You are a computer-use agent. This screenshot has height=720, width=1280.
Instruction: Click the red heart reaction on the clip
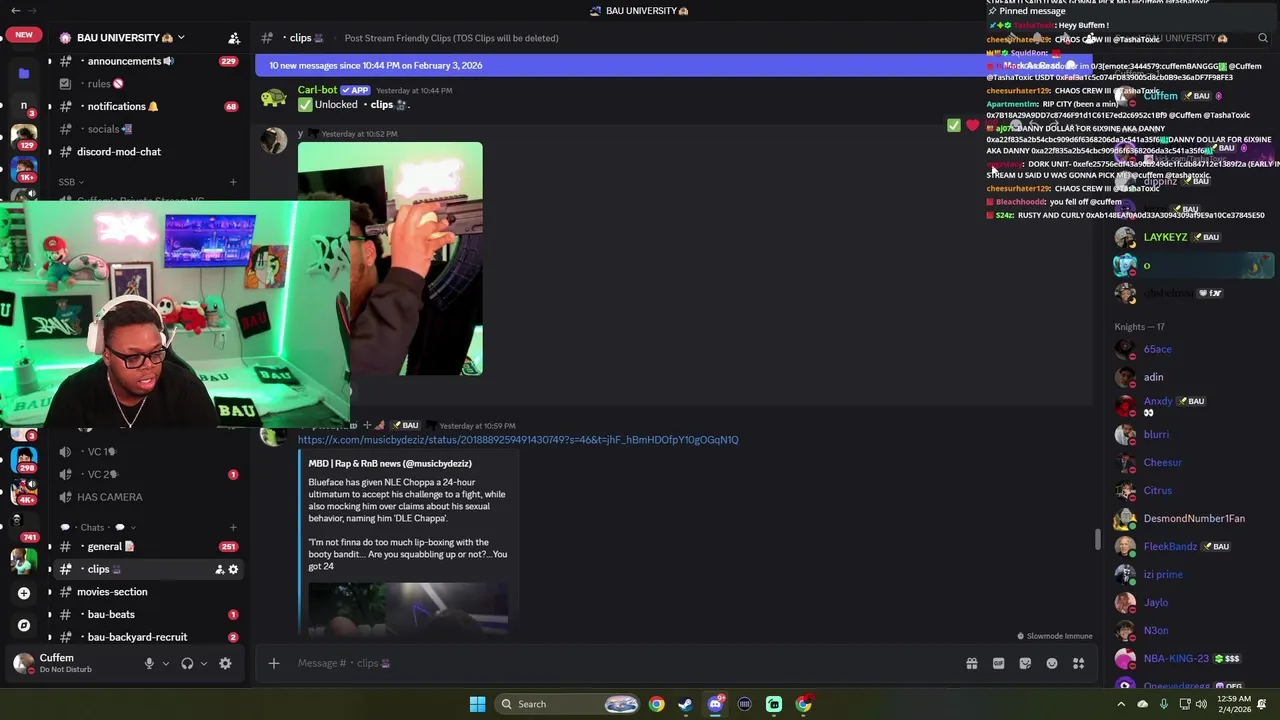pyautogui.click(x=972, y=125)
